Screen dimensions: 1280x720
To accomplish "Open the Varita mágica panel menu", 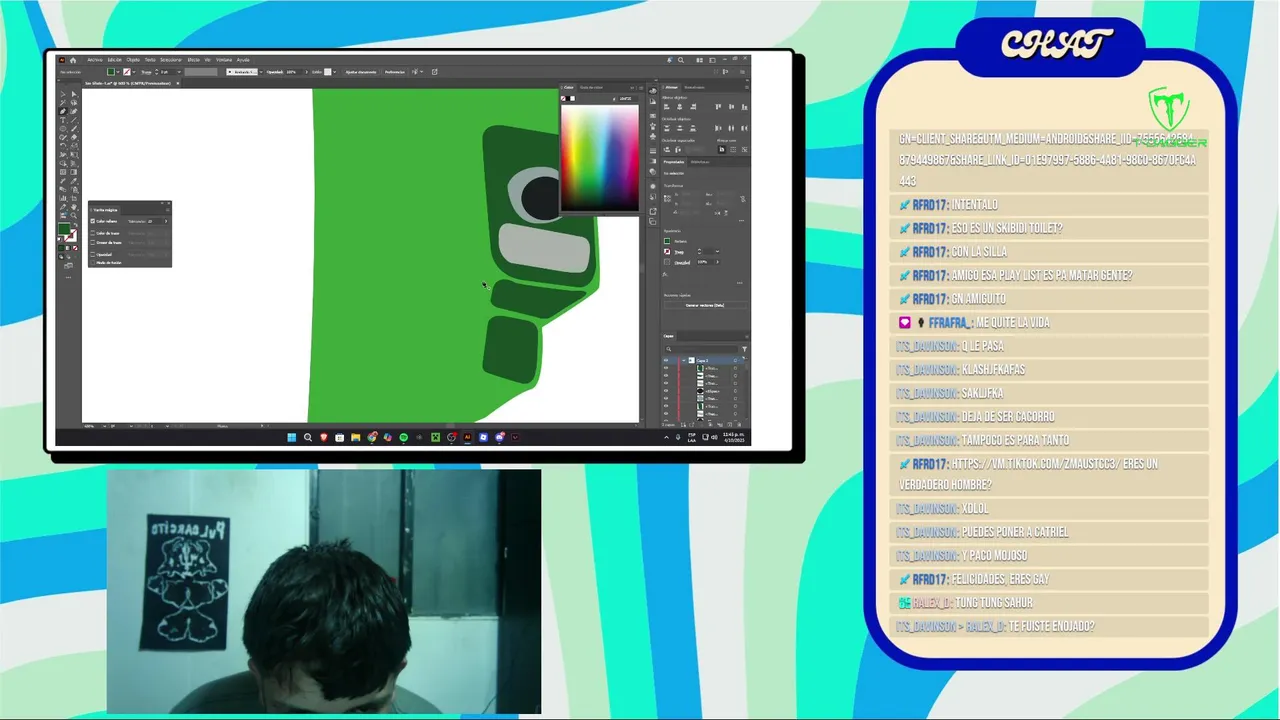I will pos(168,210).
